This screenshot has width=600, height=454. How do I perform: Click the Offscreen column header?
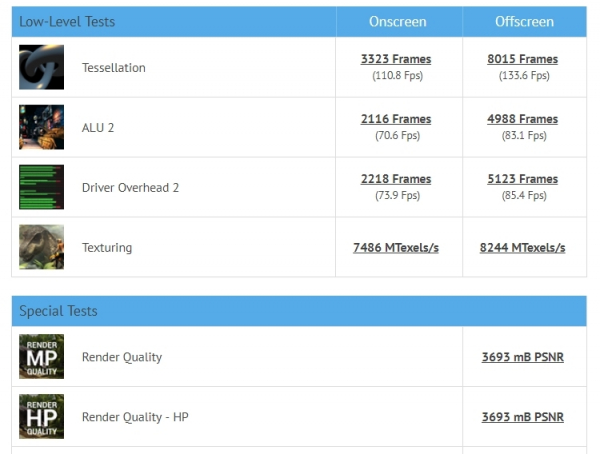pyautogui.click(x=525, y=21)
